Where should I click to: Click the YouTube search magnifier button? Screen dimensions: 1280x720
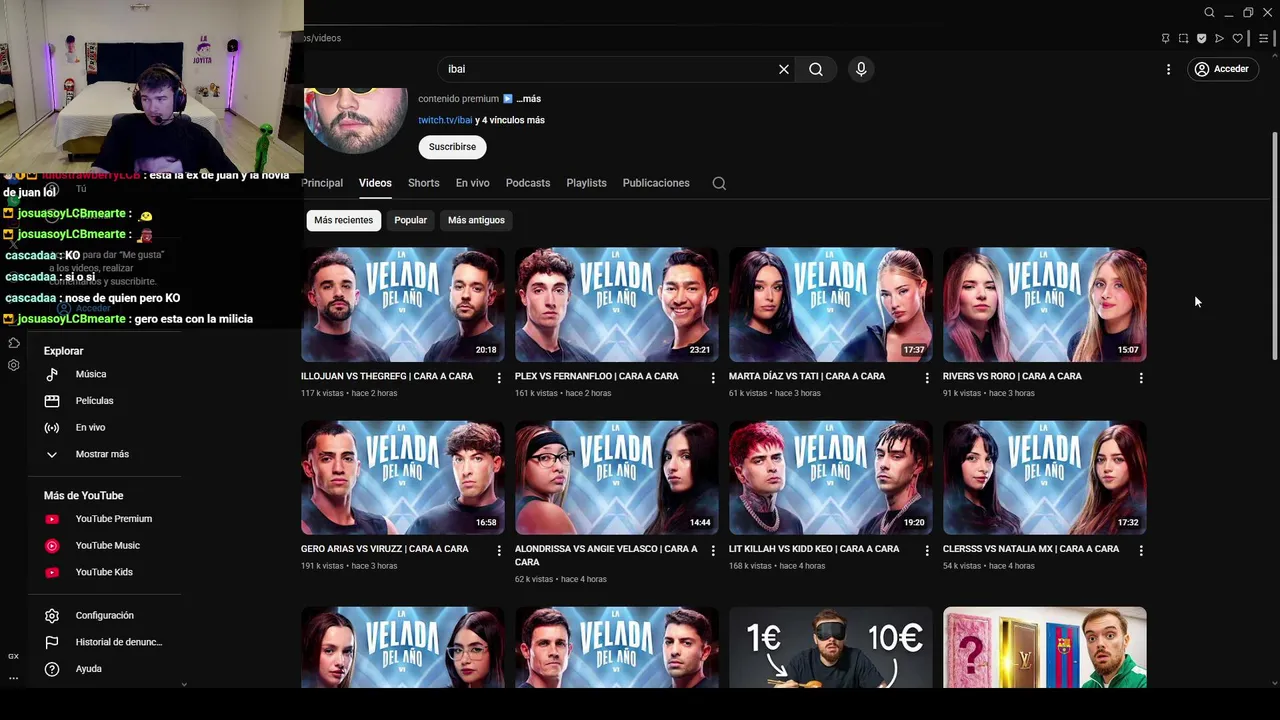[816, 69]
